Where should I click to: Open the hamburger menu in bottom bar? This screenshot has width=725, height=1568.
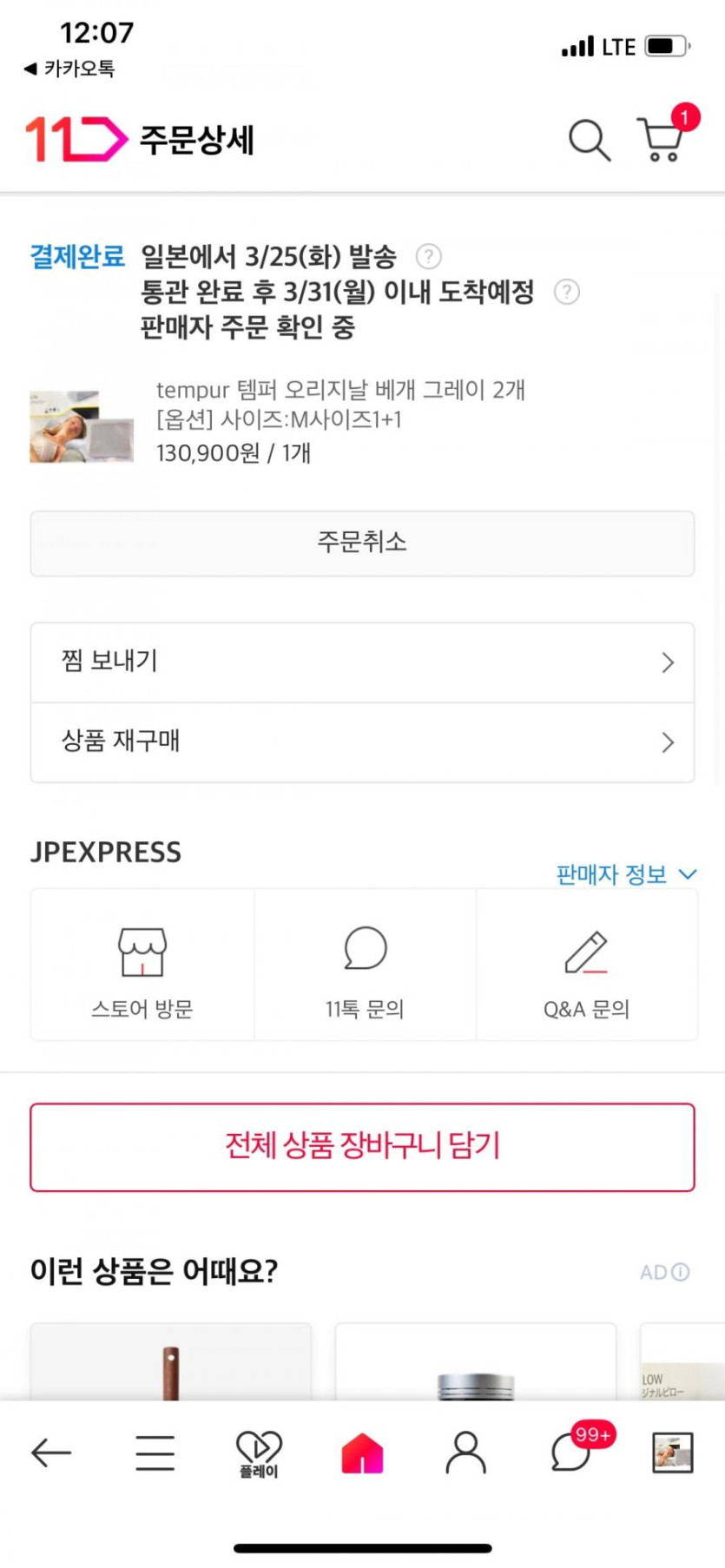[155, 1453]
